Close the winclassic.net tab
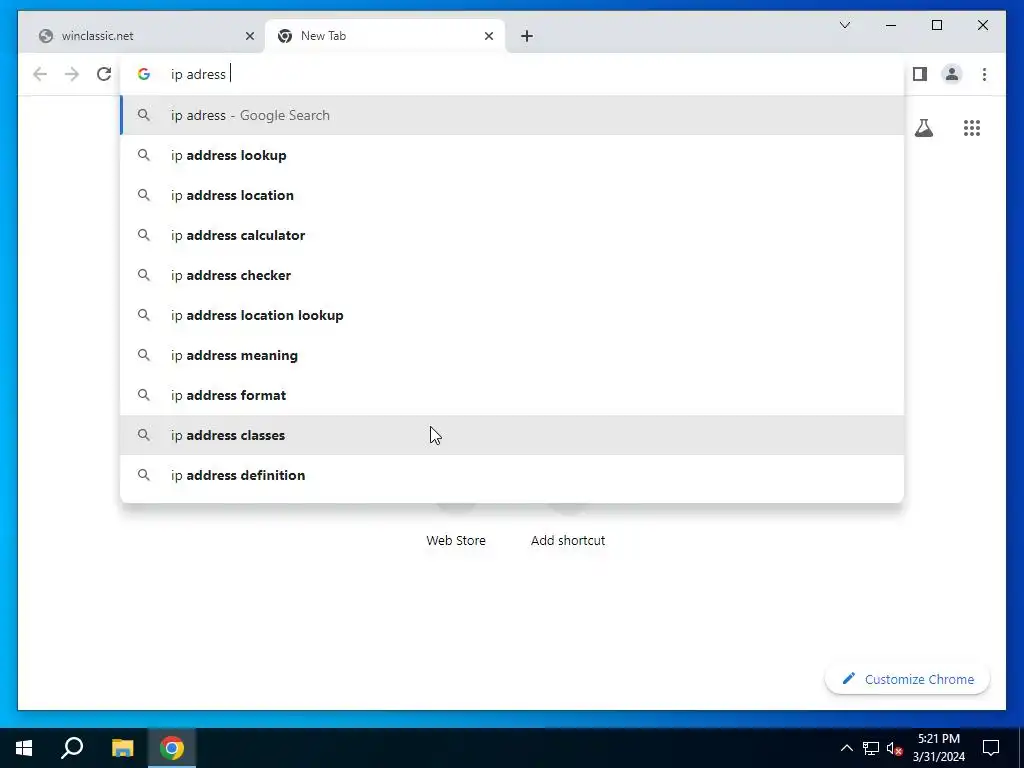This screenshot has height=768, width=1024. tap(249, 36)
